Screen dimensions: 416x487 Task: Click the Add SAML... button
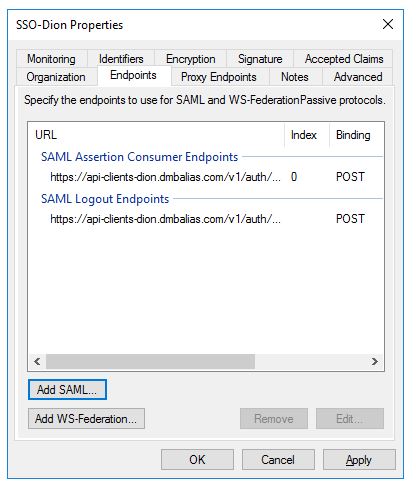[x=67, y=389]
